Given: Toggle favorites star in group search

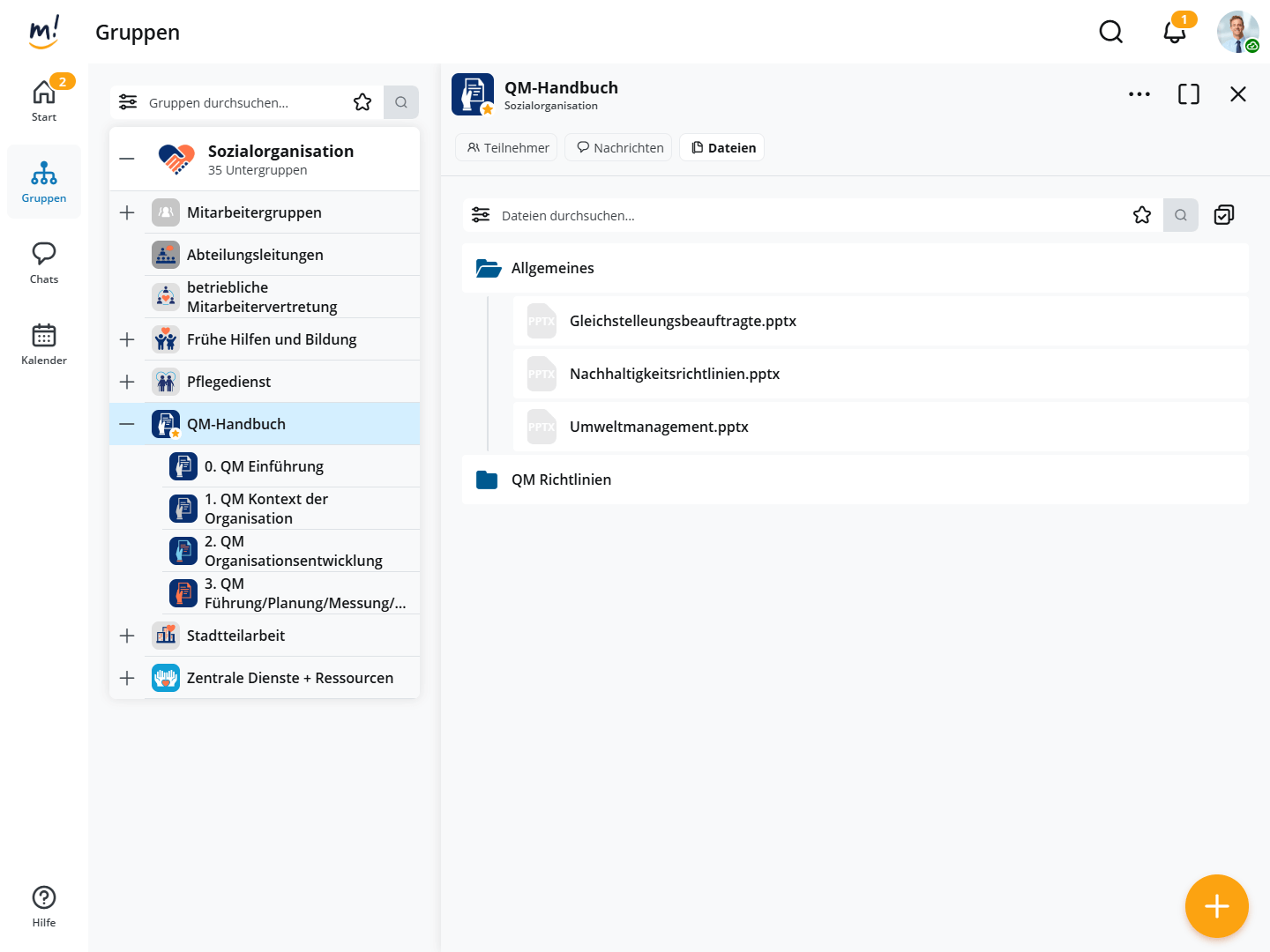Looking at the screenshot, I should click(362, 102).
